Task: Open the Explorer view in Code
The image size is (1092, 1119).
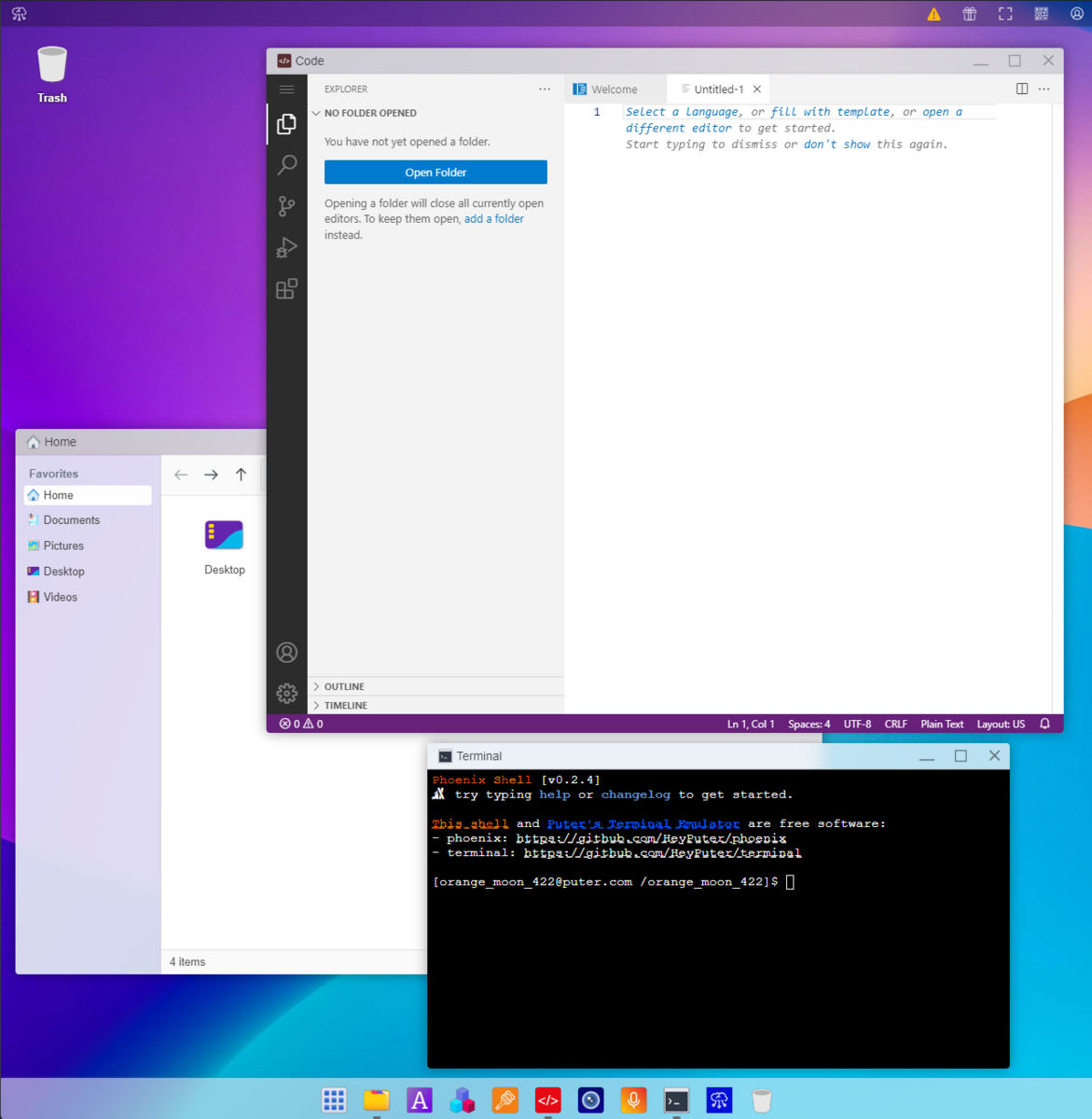Action: [286, 123]
